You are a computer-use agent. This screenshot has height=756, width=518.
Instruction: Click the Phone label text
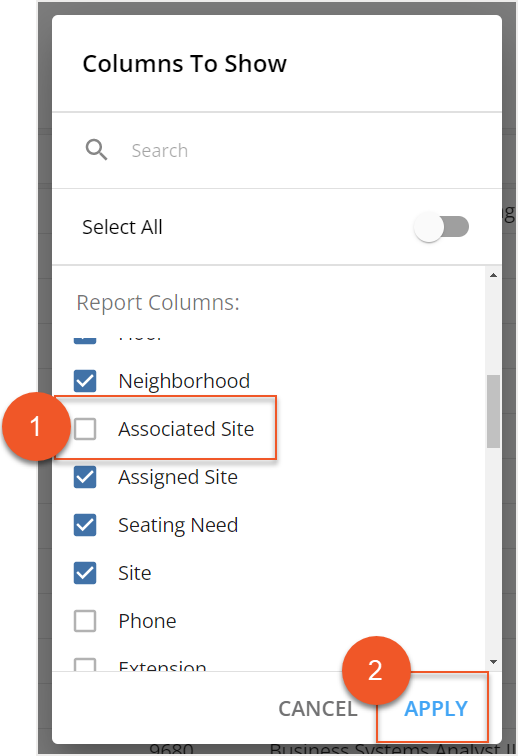point(148,621)
